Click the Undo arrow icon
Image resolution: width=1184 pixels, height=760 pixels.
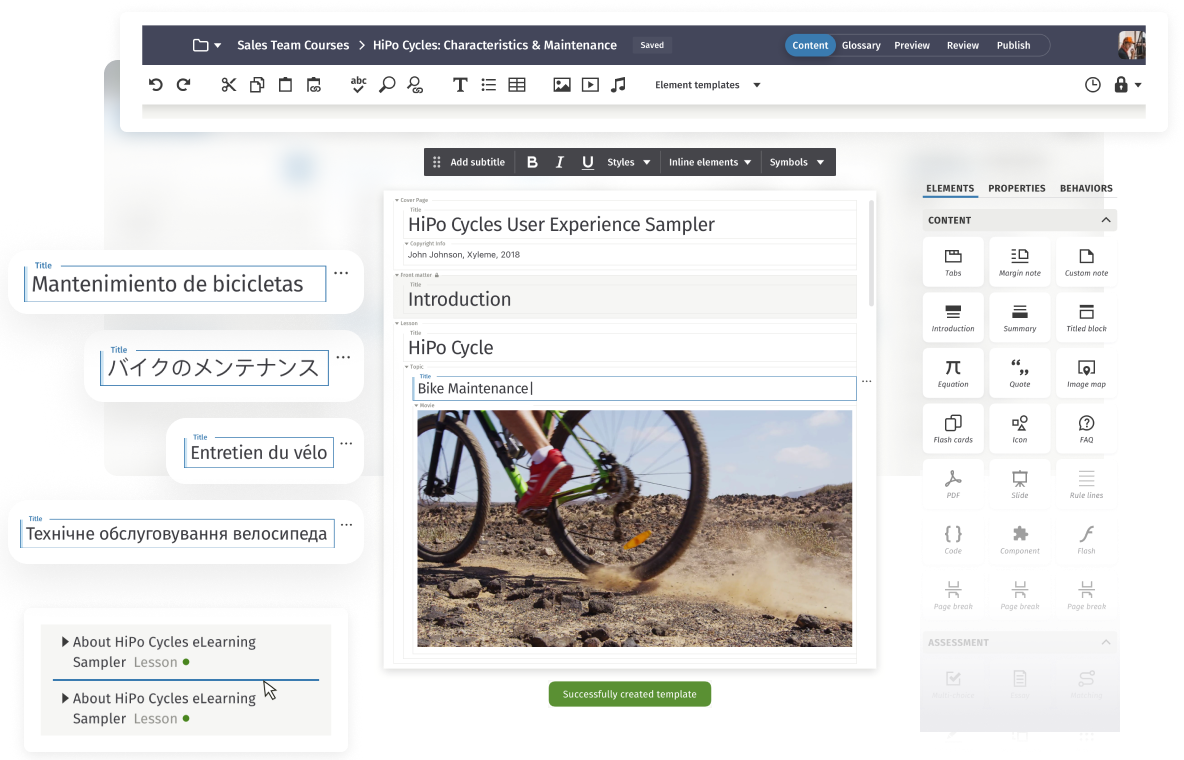pyautogui.click(x=155, y=85)
